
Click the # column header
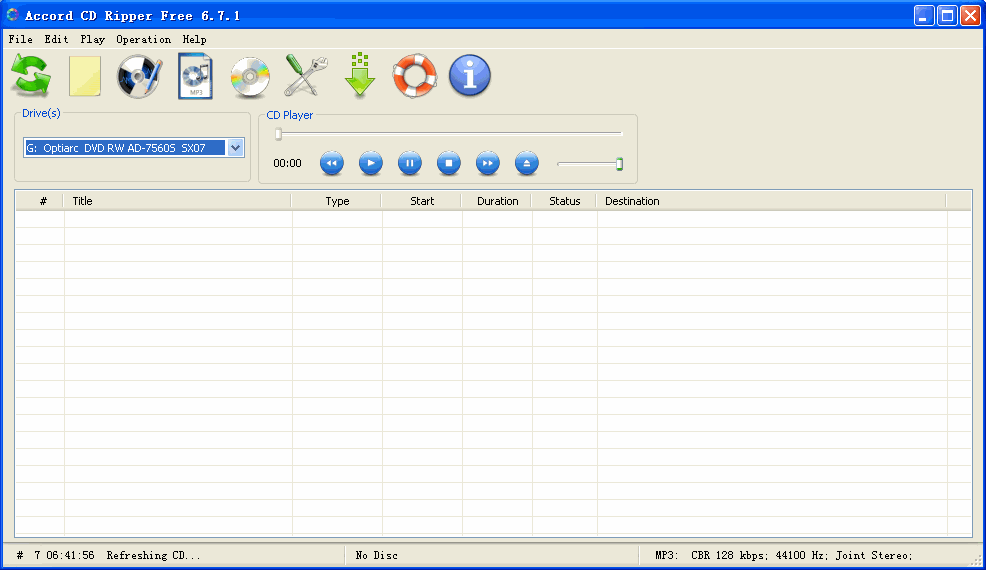[x=40, y=201]
